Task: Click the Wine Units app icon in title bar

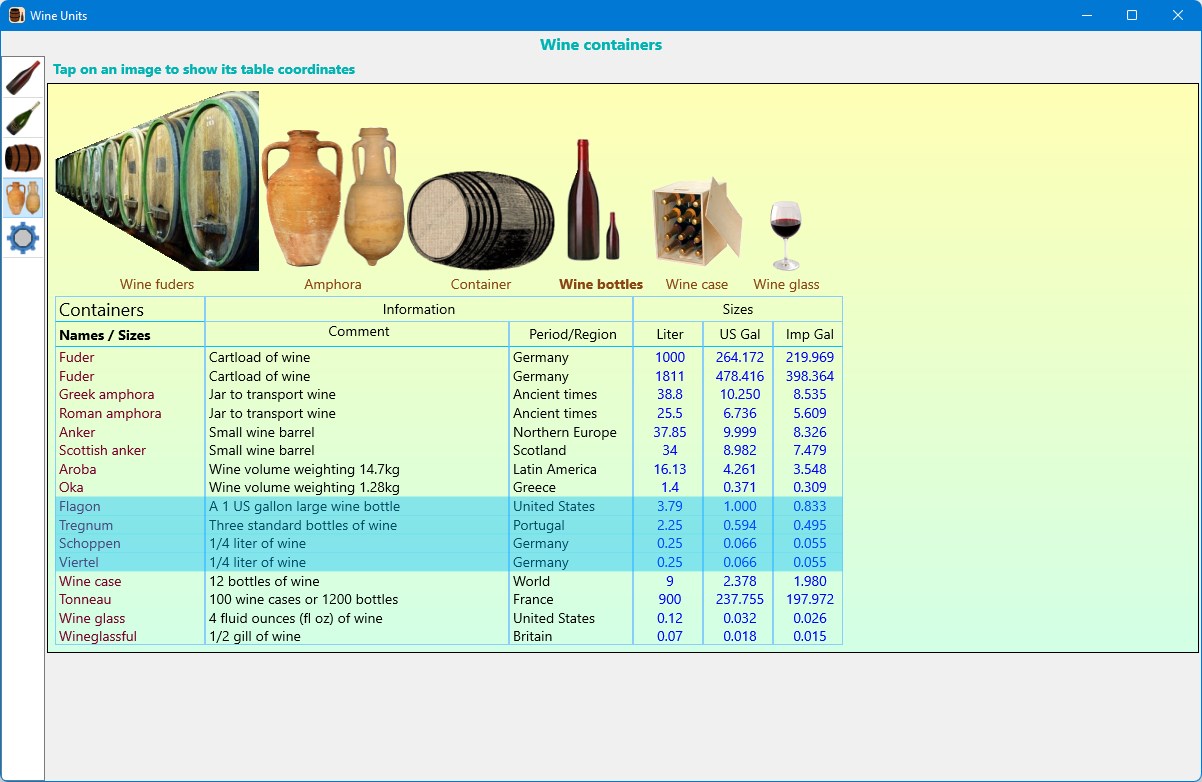Action: click(17, 15)
